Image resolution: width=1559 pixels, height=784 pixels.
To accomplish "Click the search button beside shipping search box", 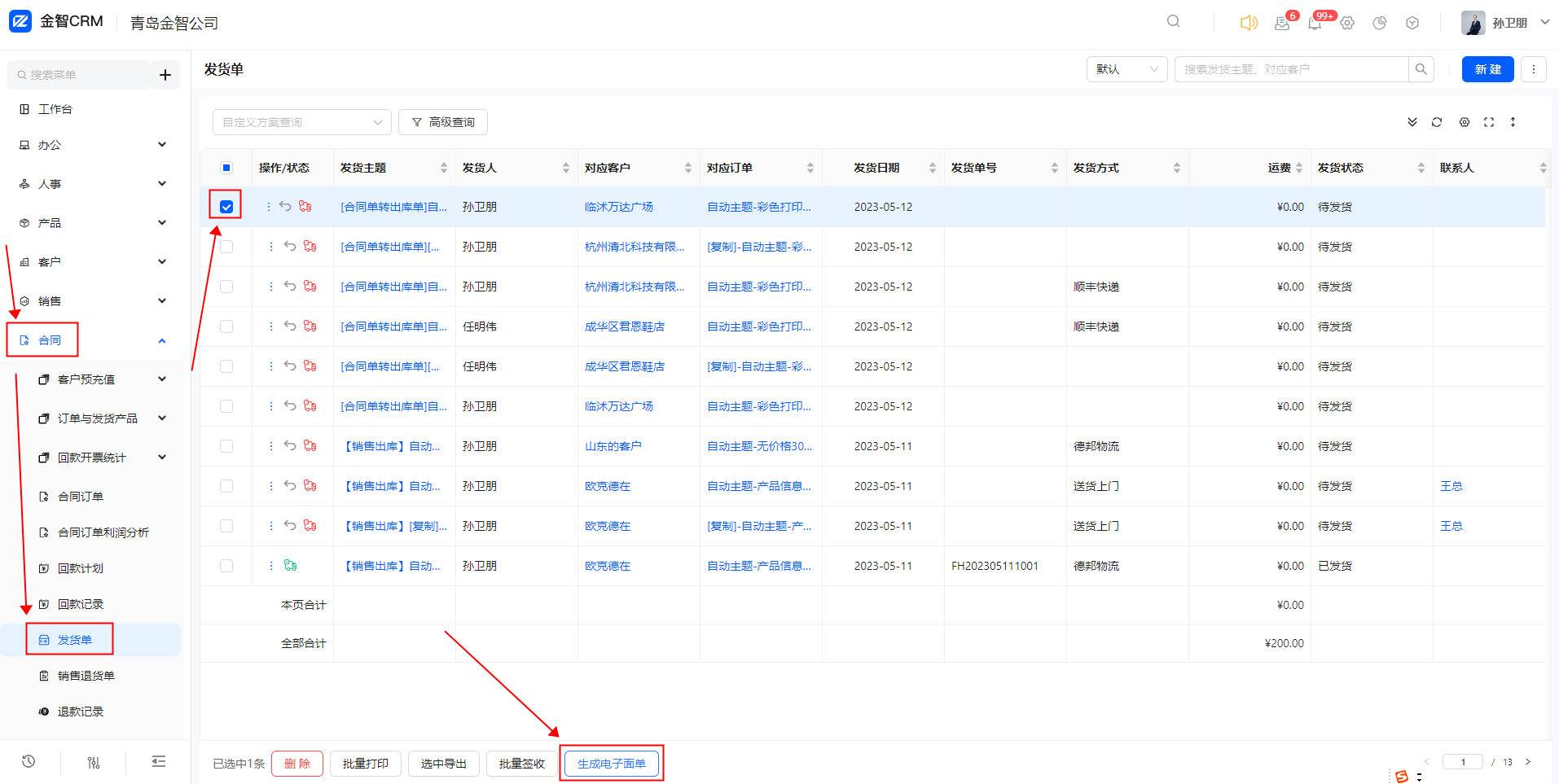I will [1421, 69].
